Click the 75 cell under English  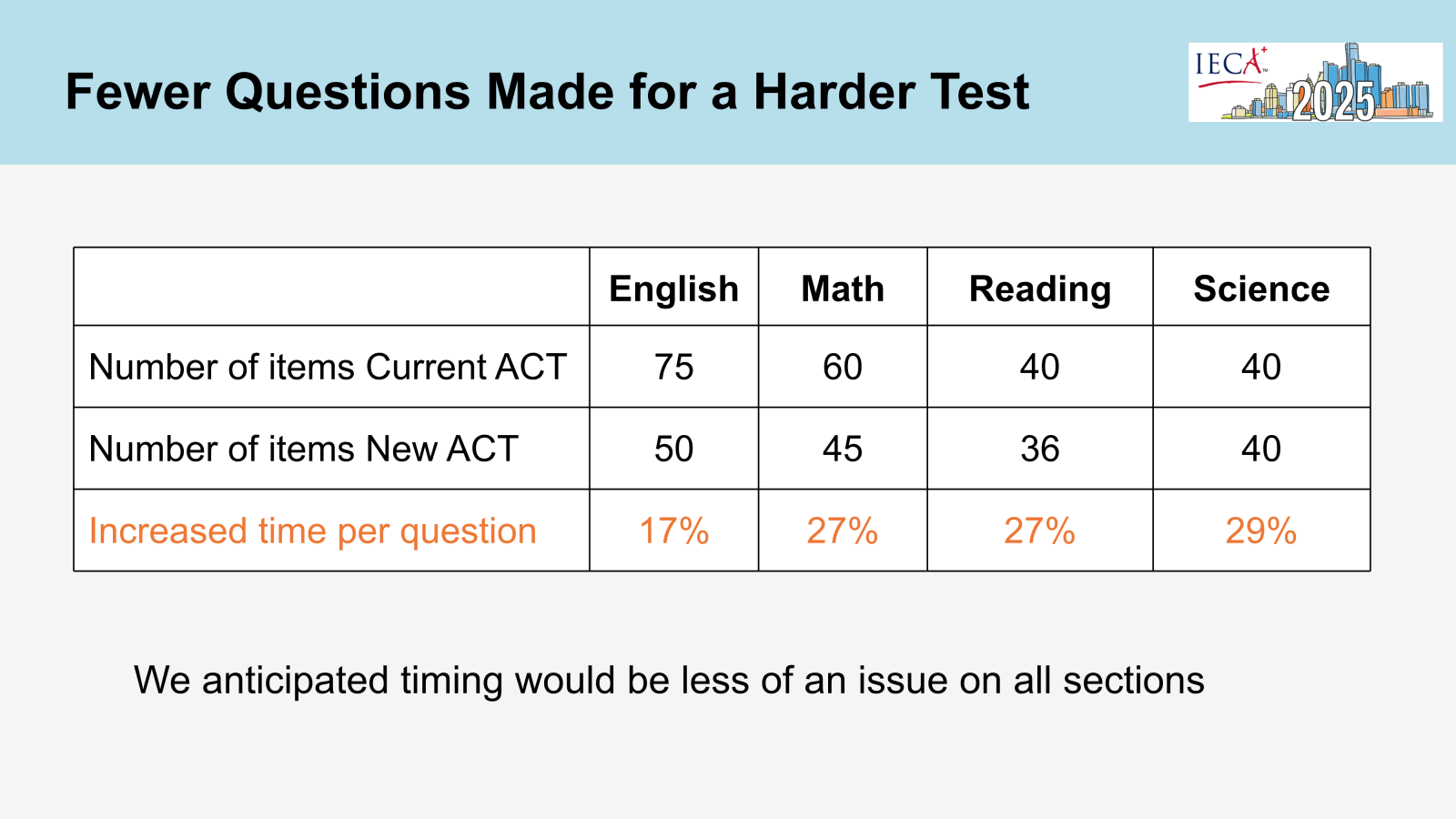click(673, 367)
